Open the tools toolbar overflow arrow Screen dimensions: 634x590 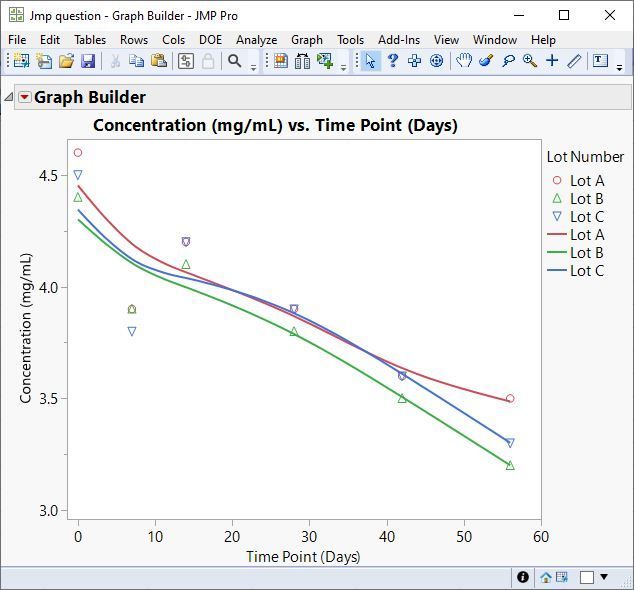(619, 67)
